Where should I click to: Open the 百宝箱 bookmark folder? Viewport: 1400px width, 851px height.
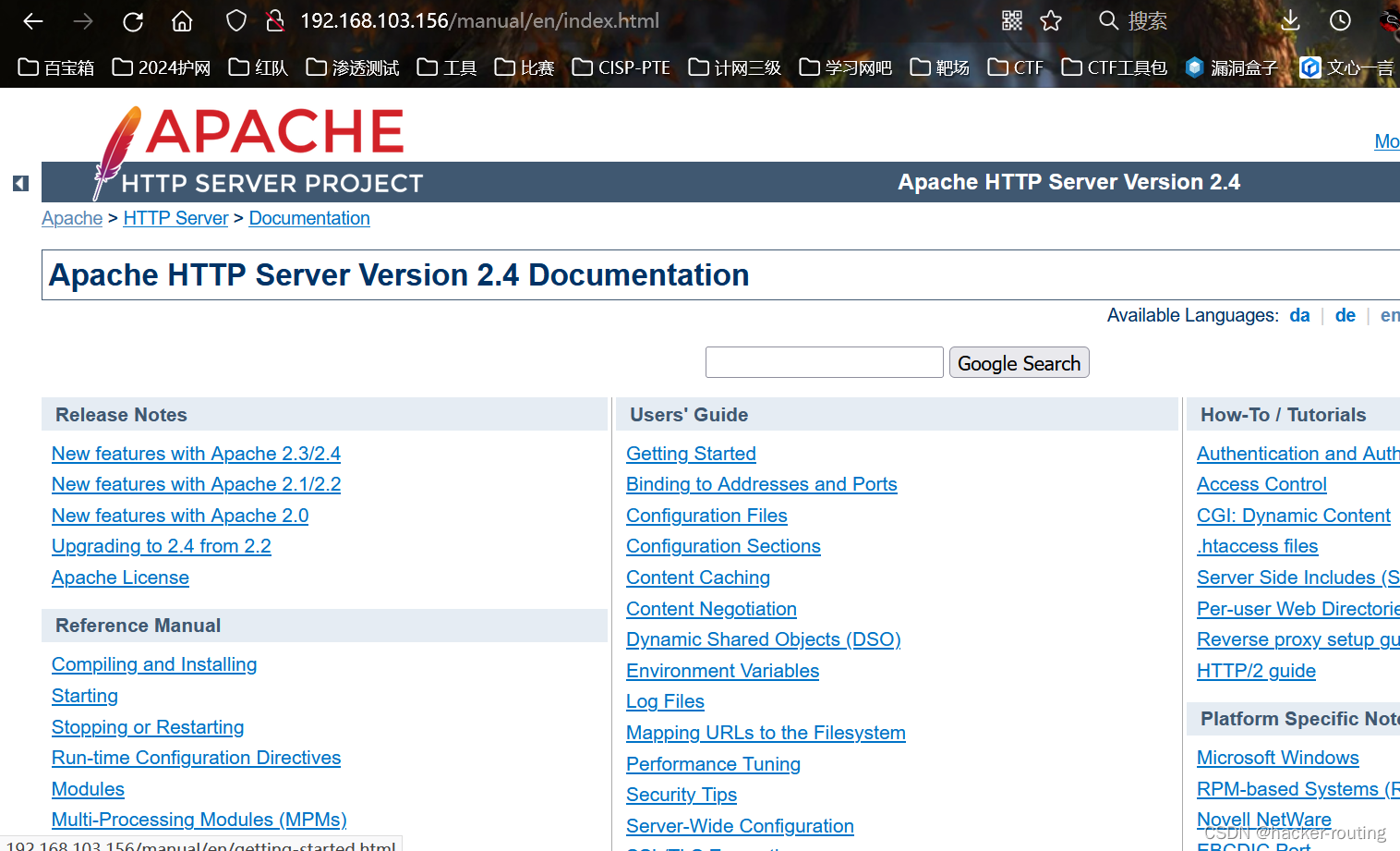click(56, 67)
